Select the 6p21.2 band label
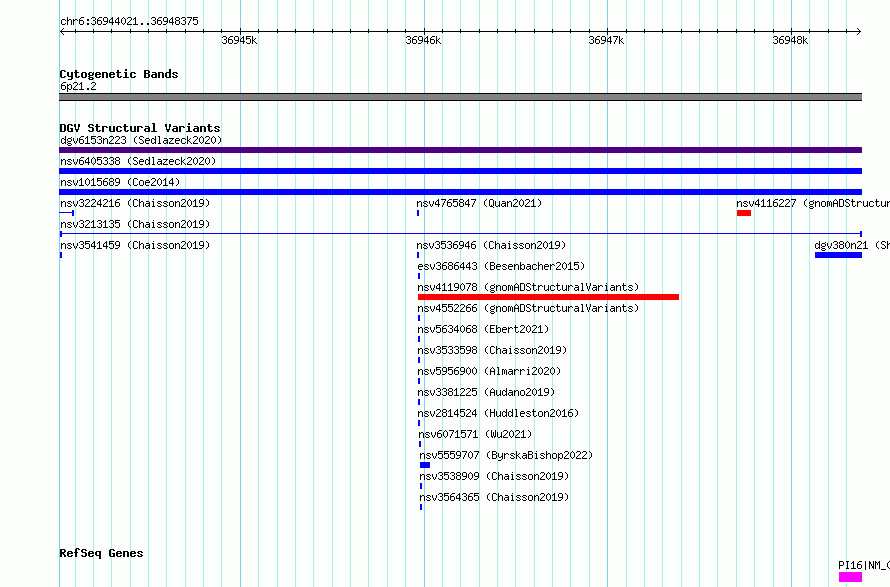 [x=78, y=86]
